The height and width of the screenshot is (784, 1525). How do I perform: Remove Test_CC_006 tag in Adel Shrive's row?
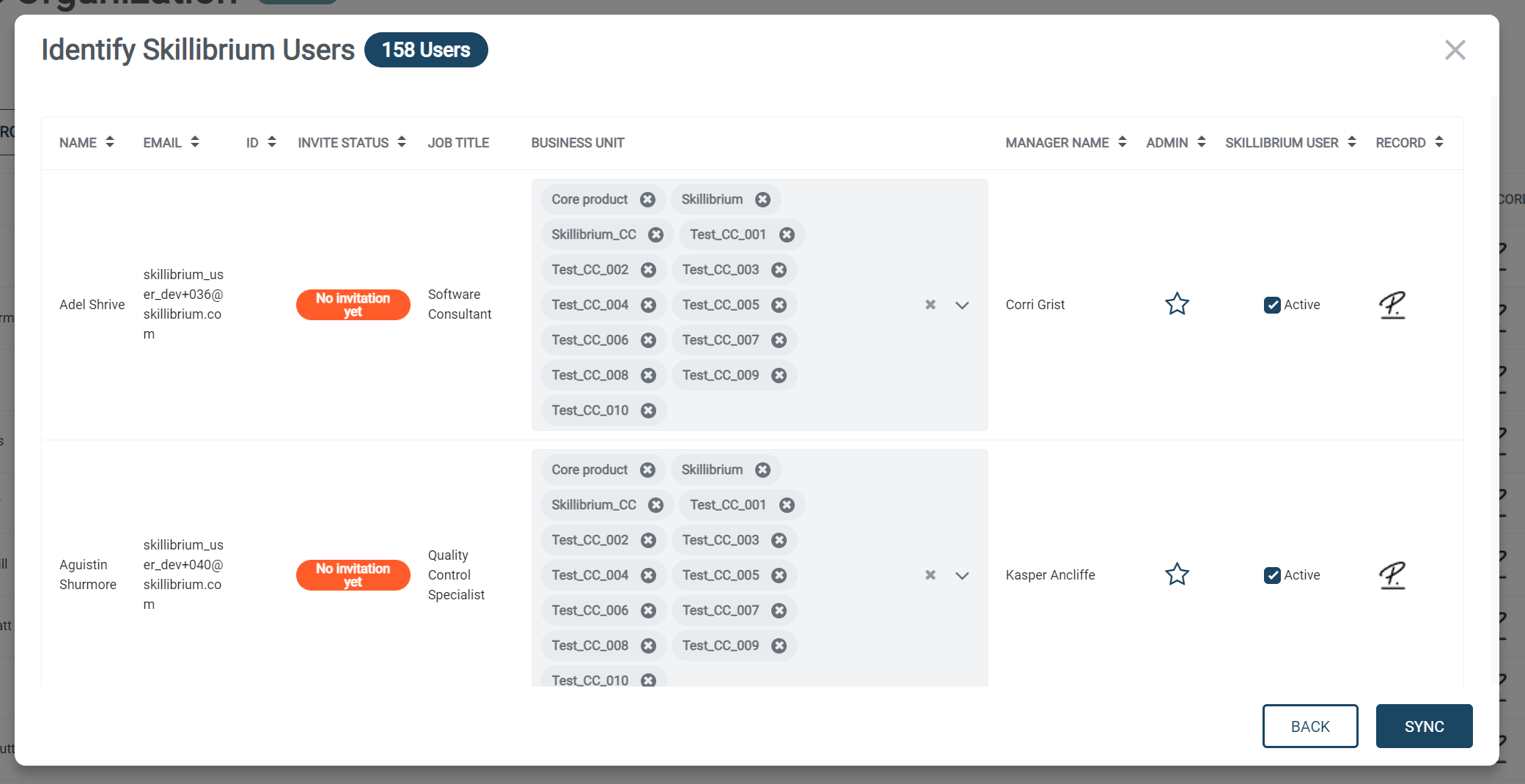(x=648, y=340)
